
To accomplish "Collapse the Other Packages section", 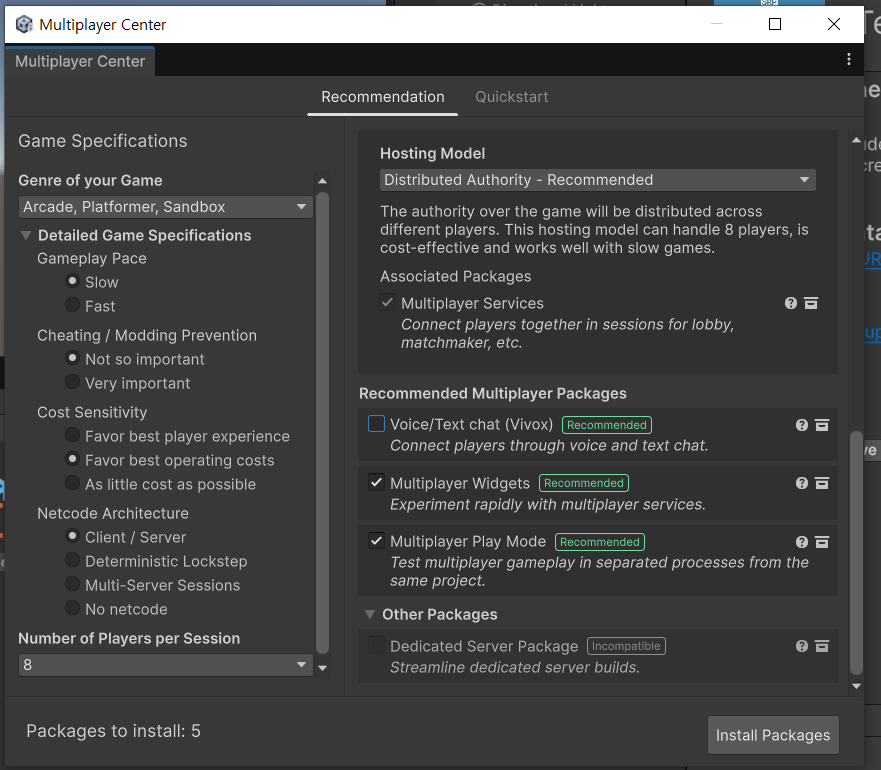I will pyautogui.click(x=370, y=615).
